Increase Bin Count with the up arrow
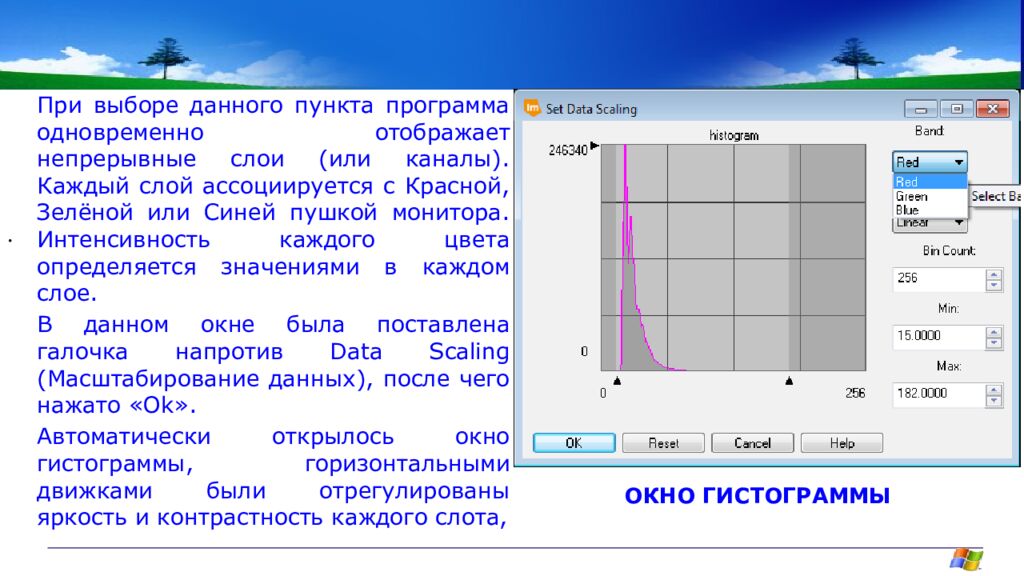Viewport: 1024px width, 576px height. coord(993,274)
